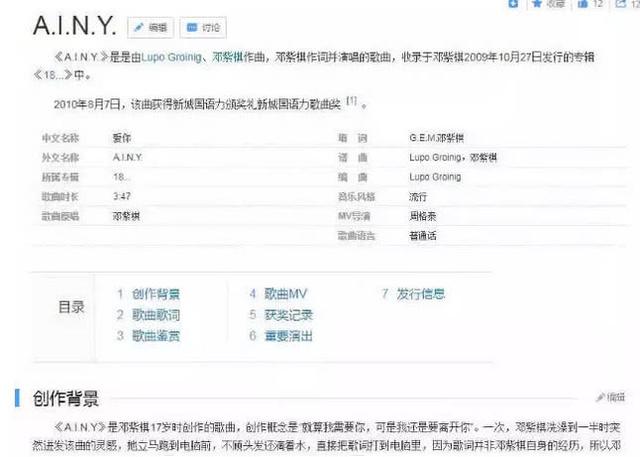The width and height of the screenshot is (640, 457).
Task: Click the duration value 3:47
Action: pos(122,197)
